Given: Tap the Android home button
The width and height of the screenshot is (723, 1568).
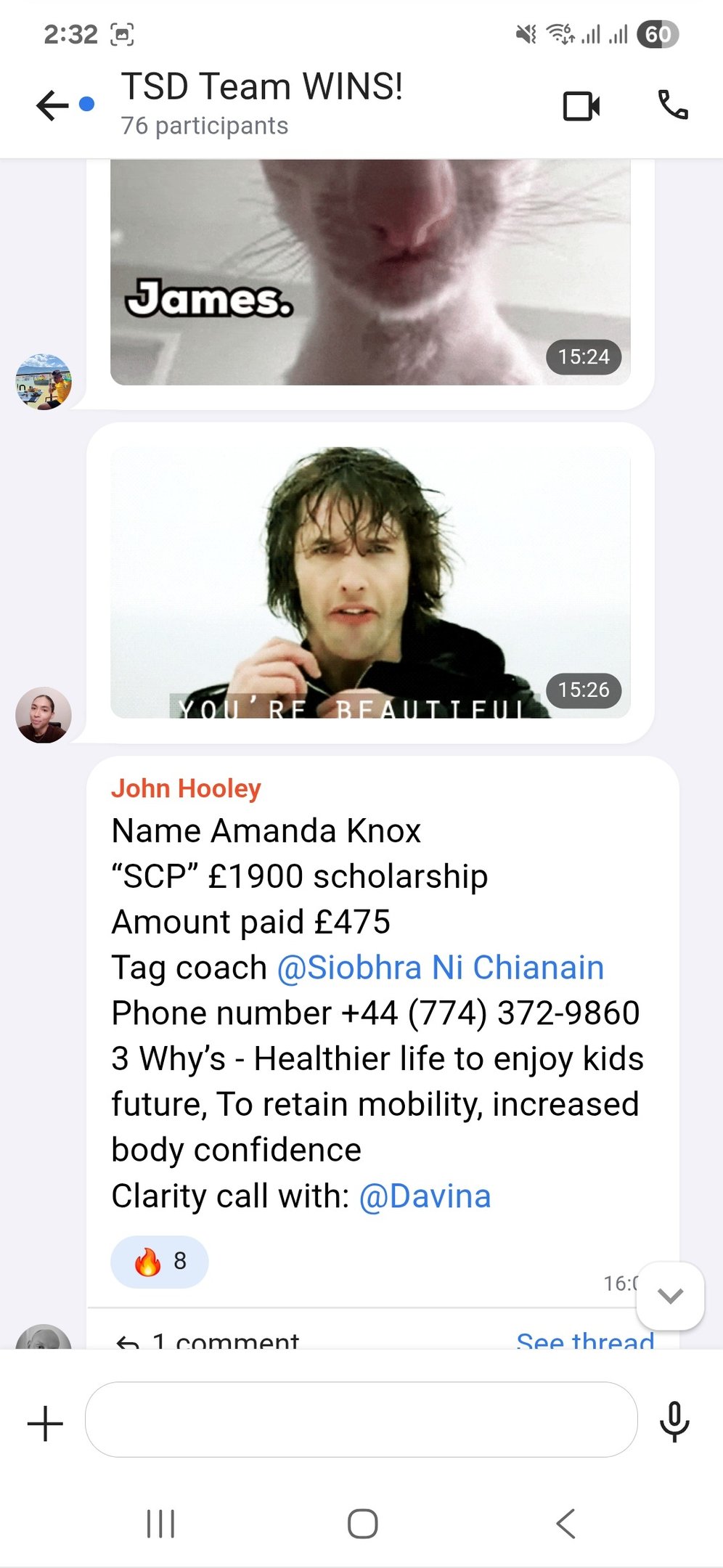Looking at the screenshot, I should pyautogui.click(x=362, y=1523).
